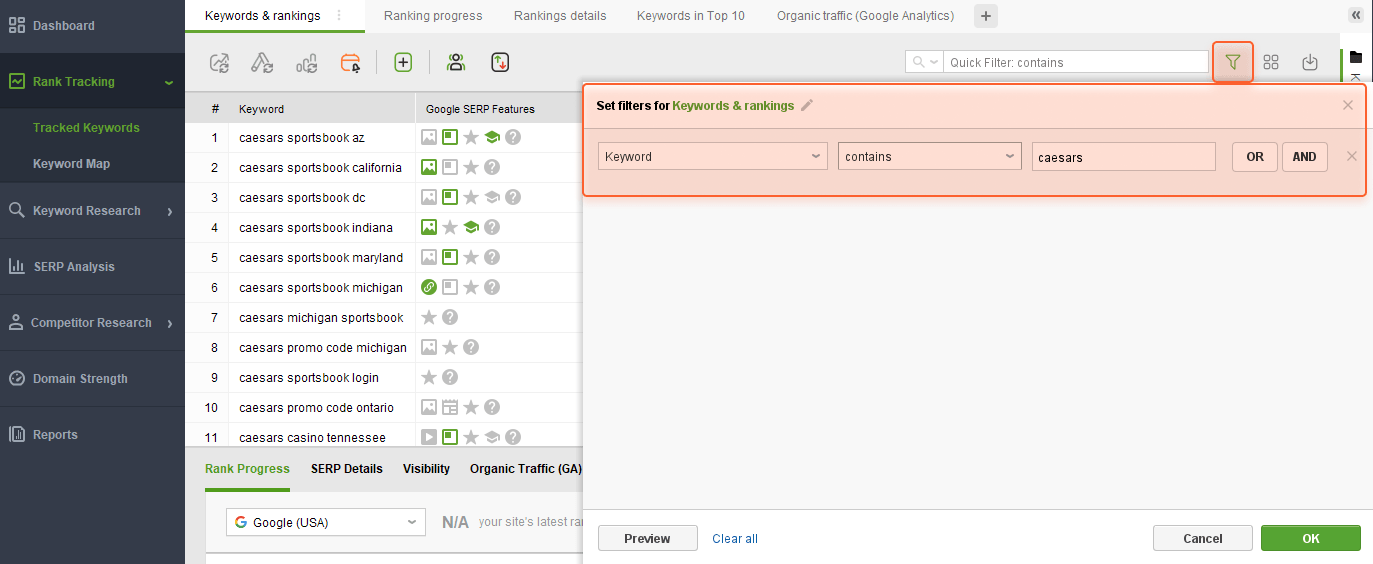Screen dimensions: 1373x564
Task: Click image icon in caesars promo code michigan row
Action: (x=429, y=347)
